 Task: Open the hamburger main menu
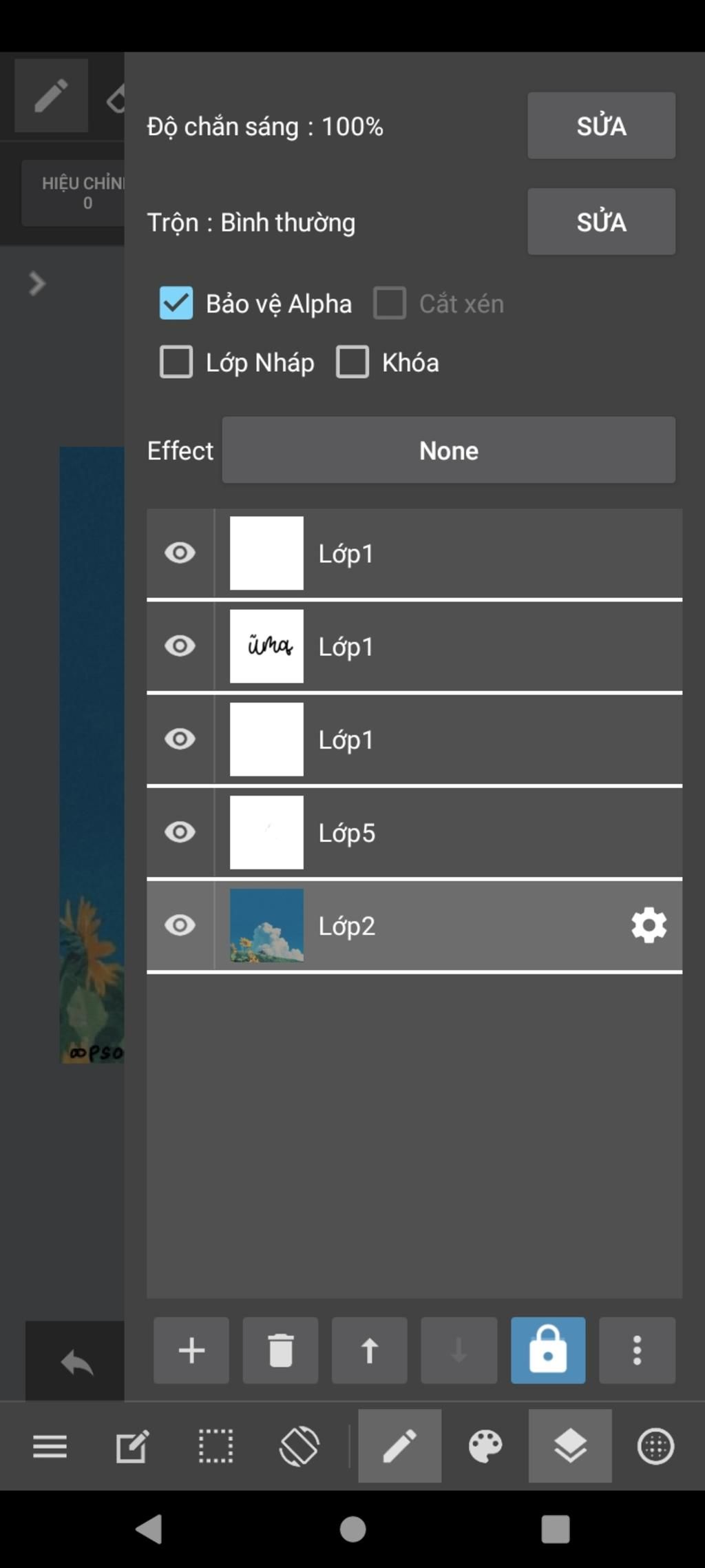click(x=50, y=1447)
